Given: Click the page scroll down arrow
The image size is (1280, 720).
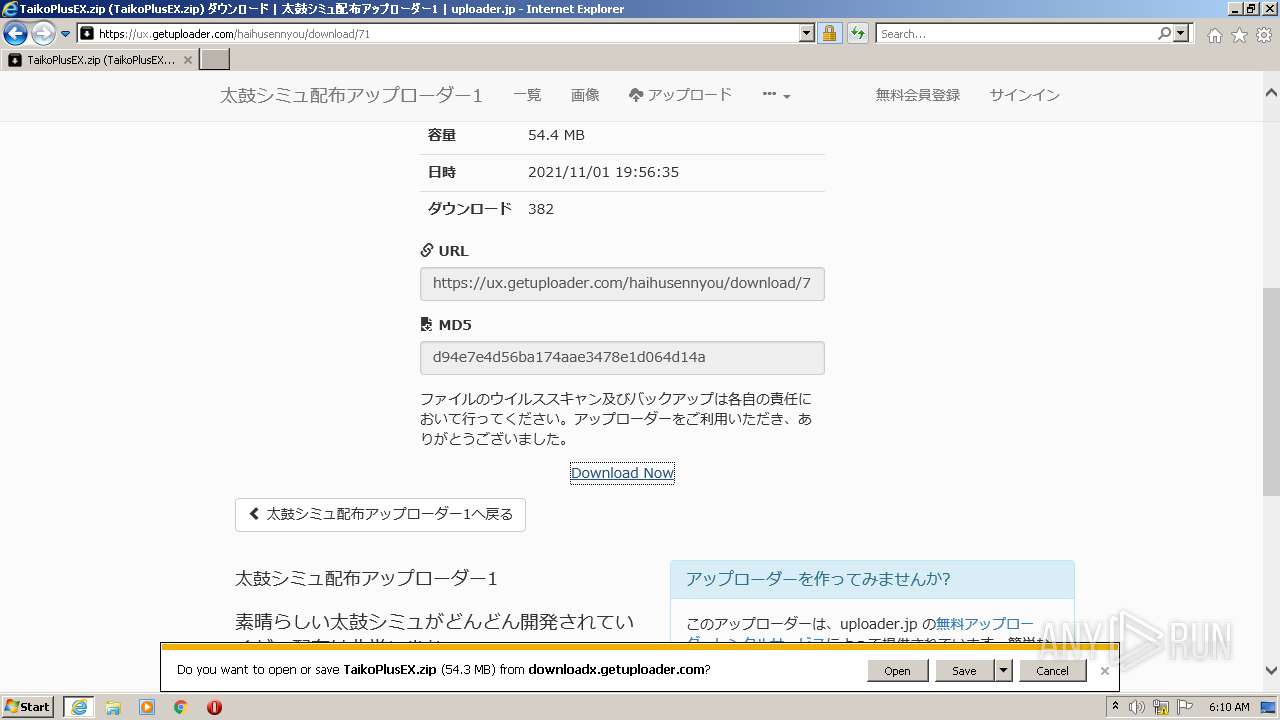Looking at the screenshot, I should (x=1271, y=671).
